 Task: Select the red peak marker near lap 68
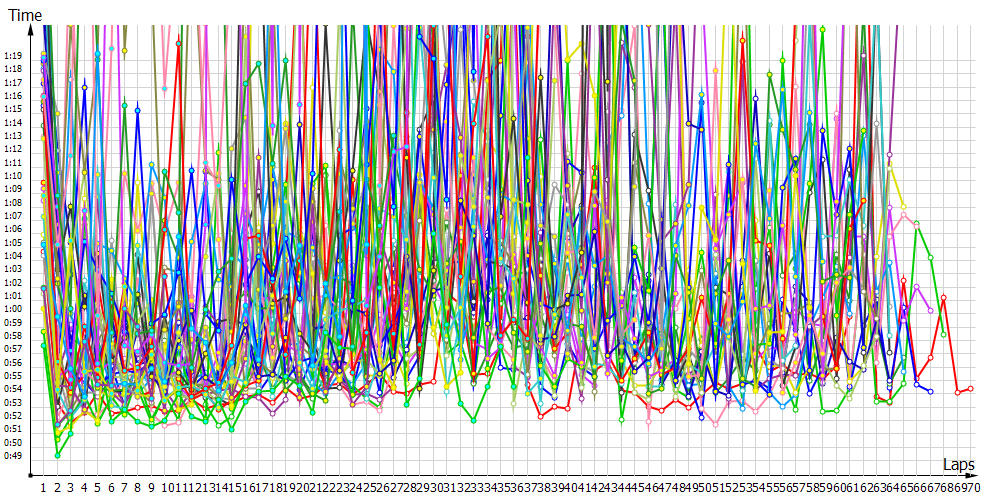point(943,297)
